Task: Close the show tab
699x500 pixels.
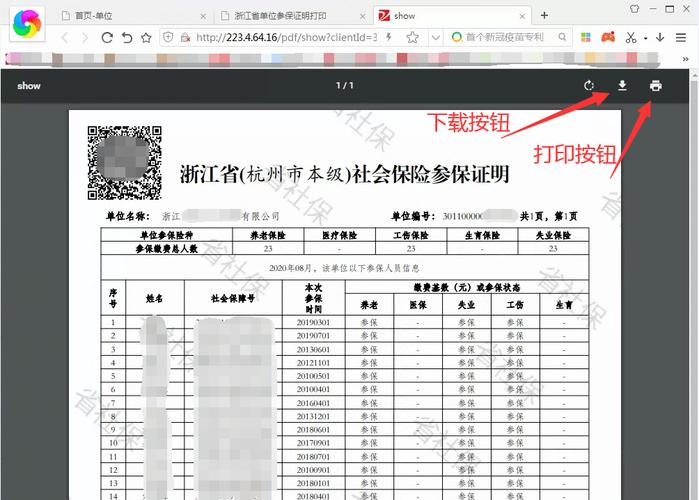Action: 522,16
